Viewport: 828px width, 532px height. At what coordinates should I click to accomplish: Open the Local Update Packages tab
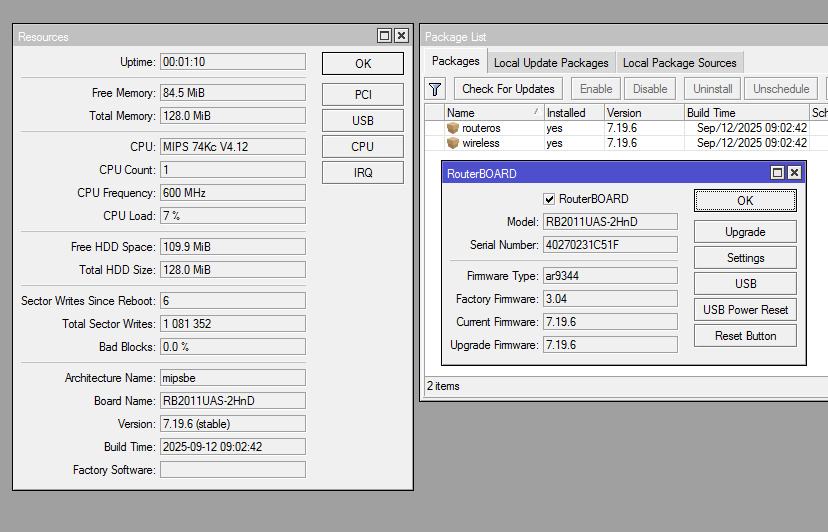click(x=551, y=63)
